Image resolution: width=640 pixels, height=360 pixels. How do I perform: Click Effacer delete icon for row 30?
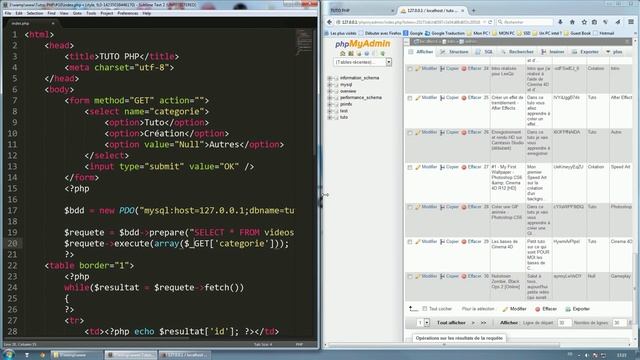(x=464, y=277)
